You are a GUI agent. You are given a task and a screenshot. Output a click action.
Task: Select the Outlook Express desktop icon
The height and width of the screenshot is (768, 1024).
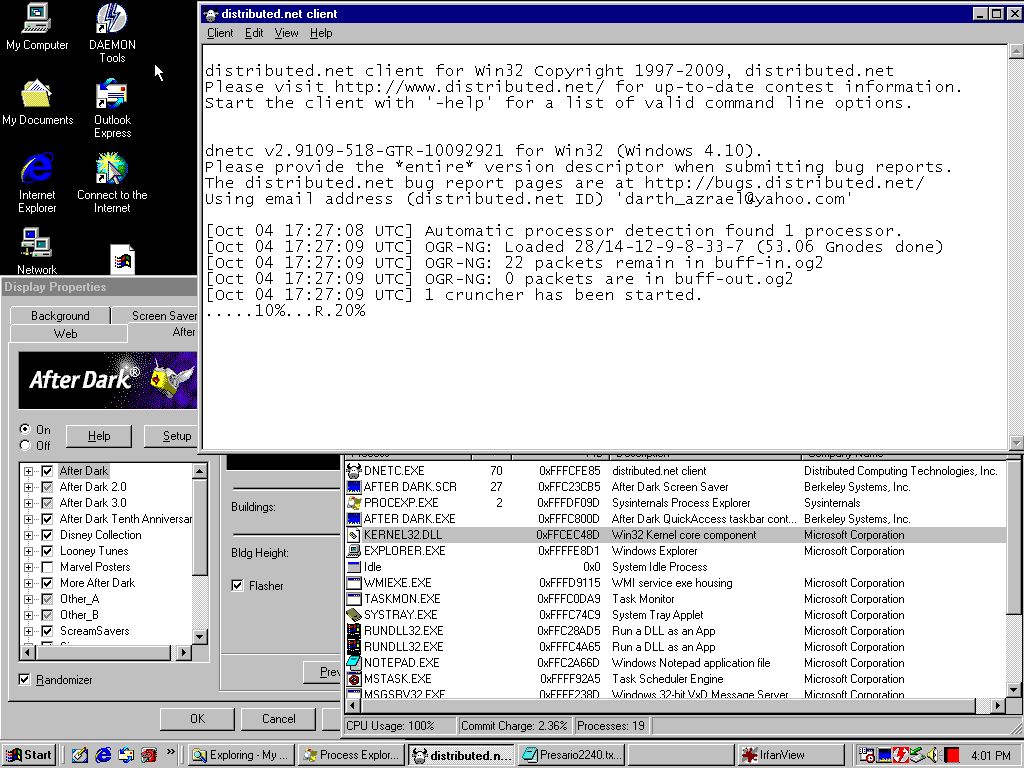[112, 108]
